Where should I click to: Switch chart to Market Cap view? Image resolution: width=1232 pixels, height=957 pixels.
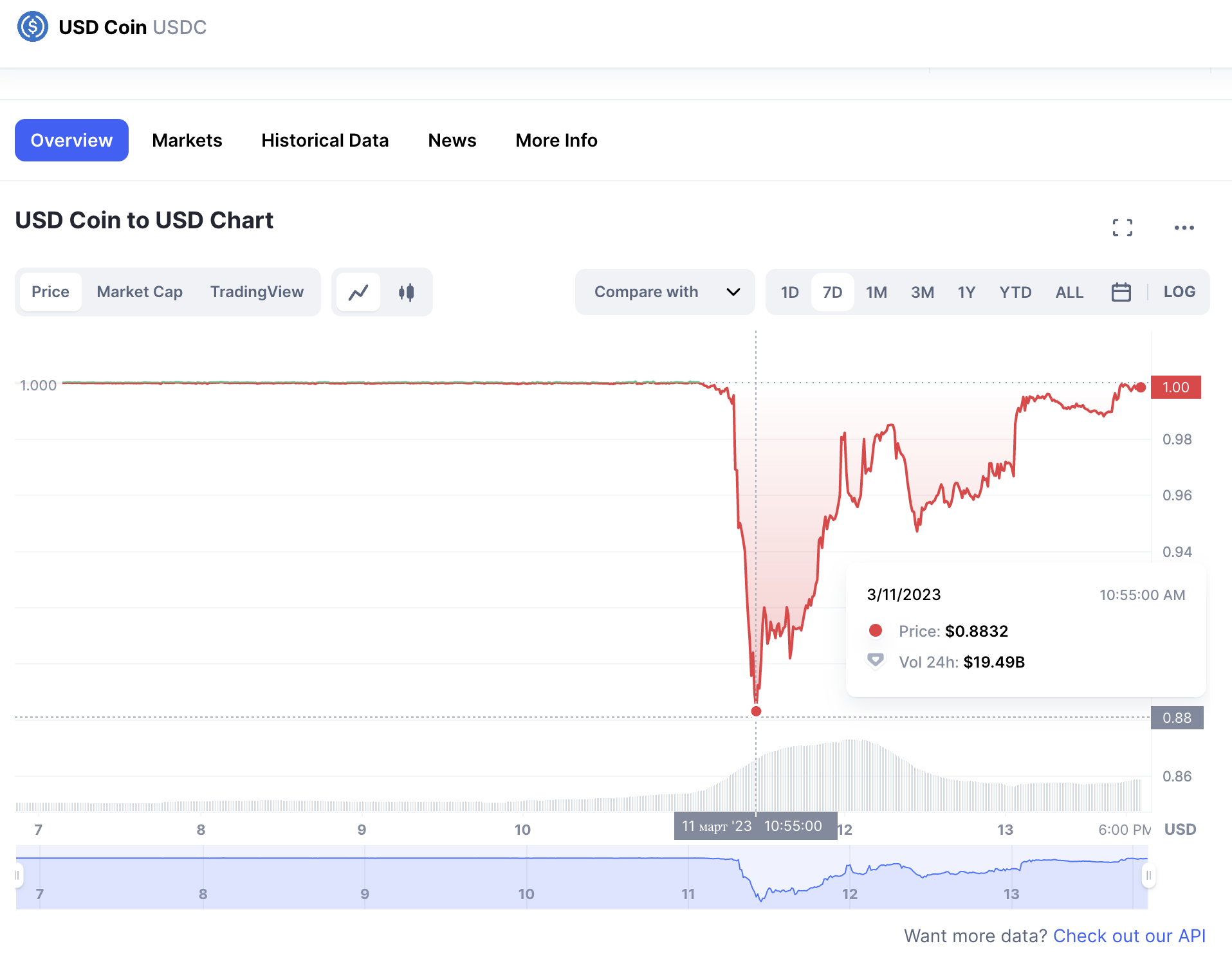(139, 291)
